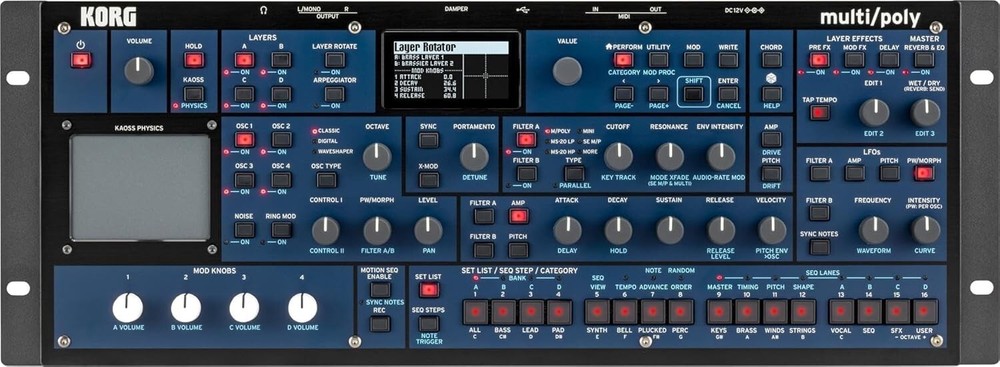Select MASTER REVERB & EQ effect
Image resolution: width=1000 pixels, height=367 pixels.
coord(924,60)
